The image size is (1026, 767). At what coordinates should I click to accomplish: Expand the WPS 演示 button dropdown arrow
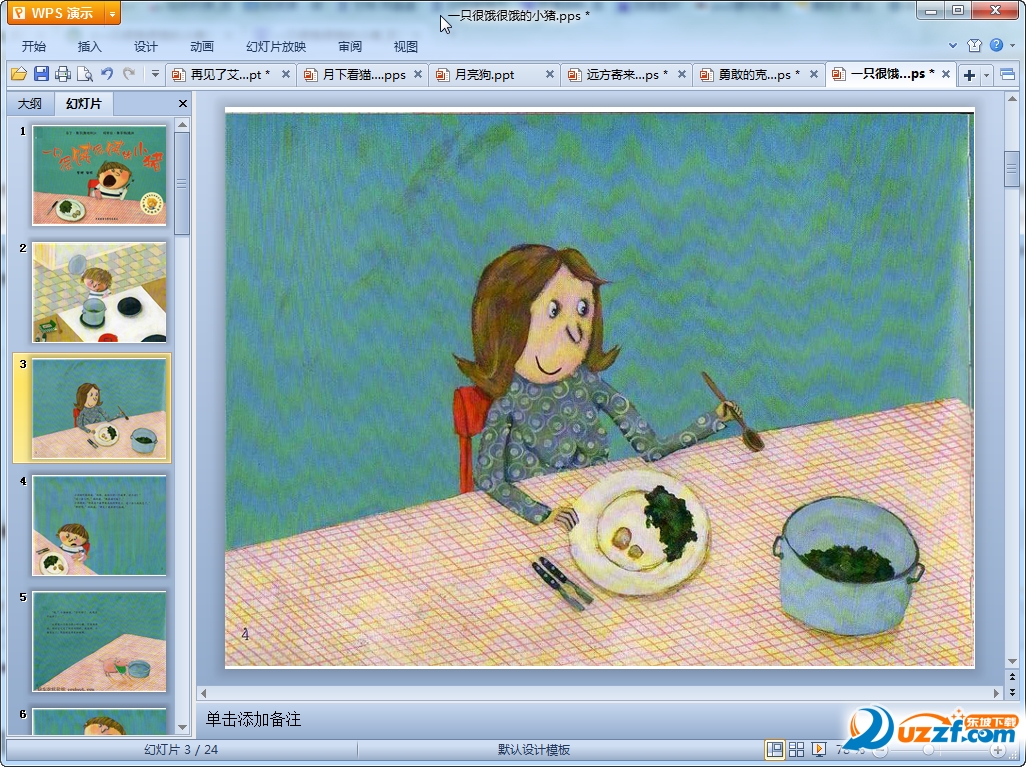pos(113,13)
